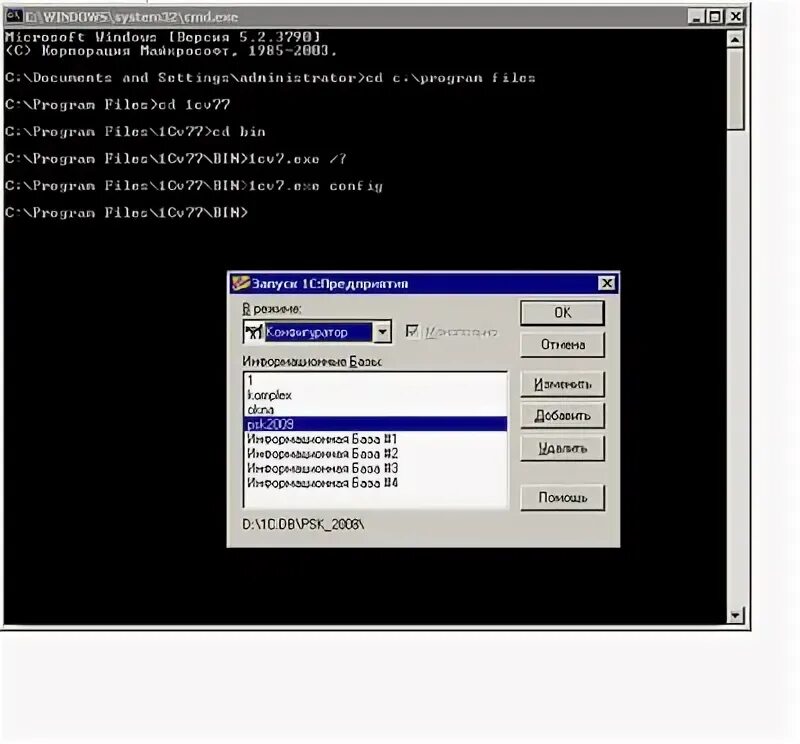Select Информационная База #3
Image resolution: width=800 pixels, height=744 pixels.
(376, 468)
